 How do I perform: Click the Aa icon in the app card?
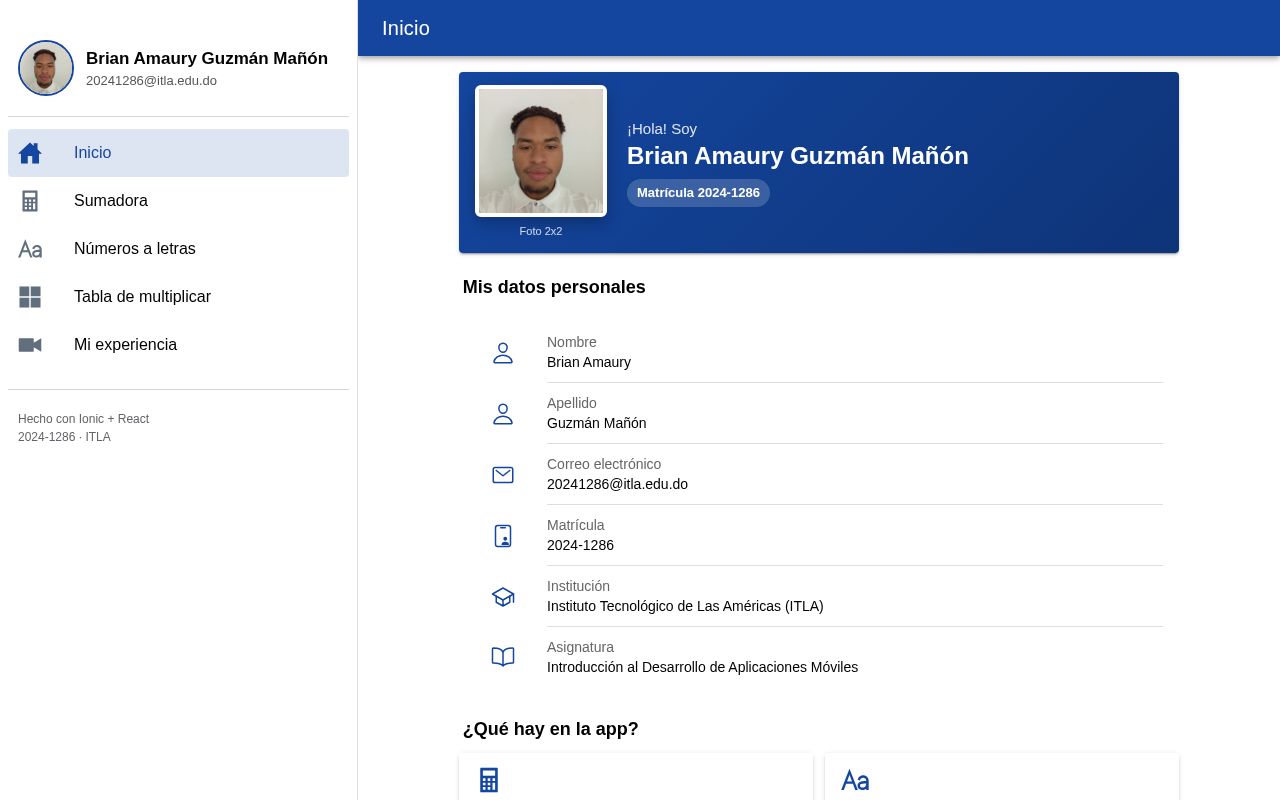855,780
